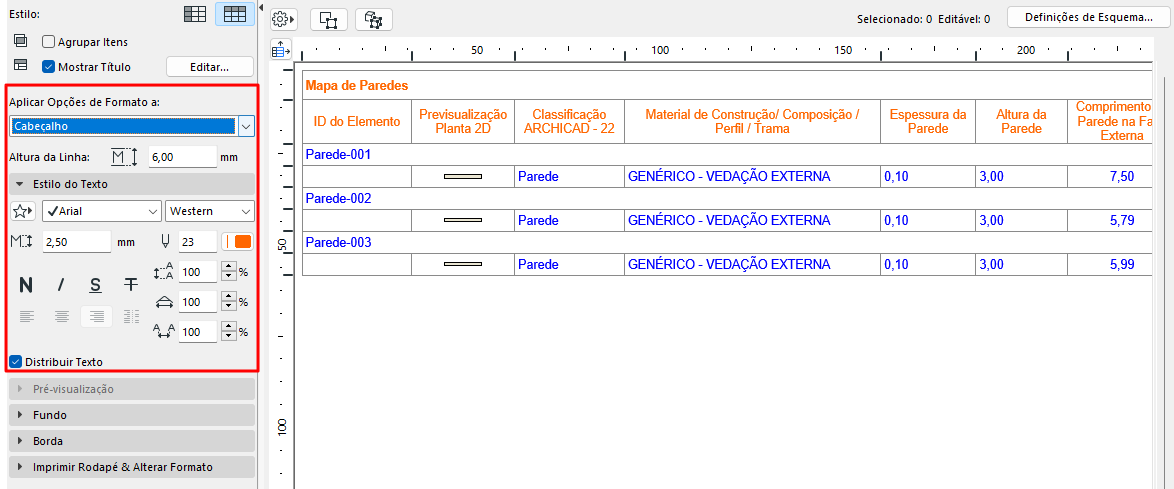The height and width of the screenshot is (489, 1174).
Task: Enable the Agrupar Itens checkbox
Action: tap(49, 42)
